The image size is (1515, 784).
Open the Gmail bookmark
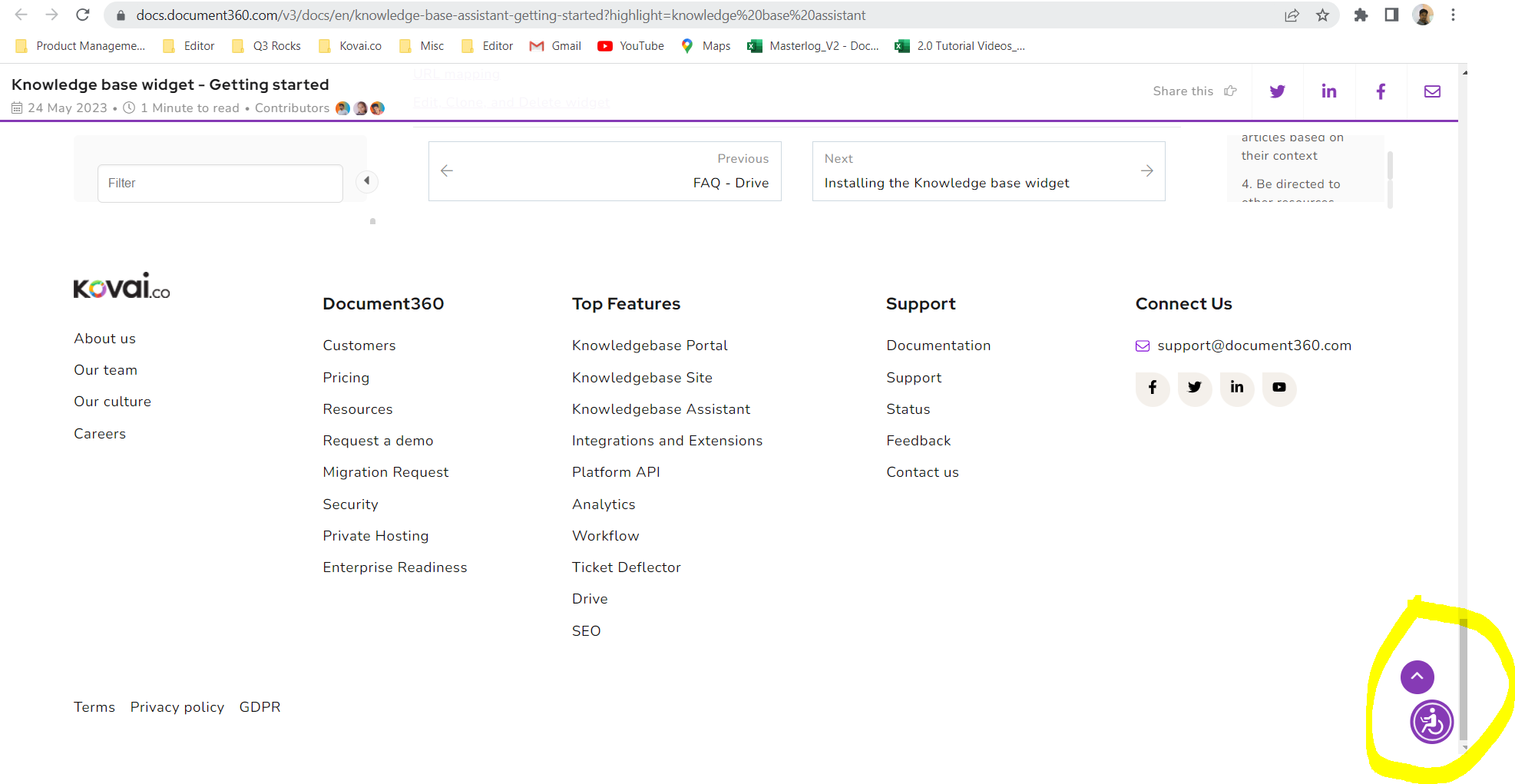pyautogui.click(x=556, y=46)
